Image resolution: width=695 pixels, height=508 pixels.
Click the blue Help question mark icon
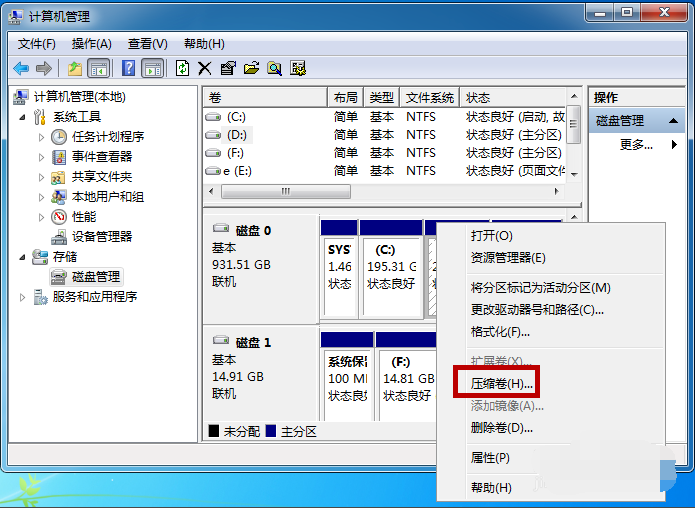click(x=128, y=68)
